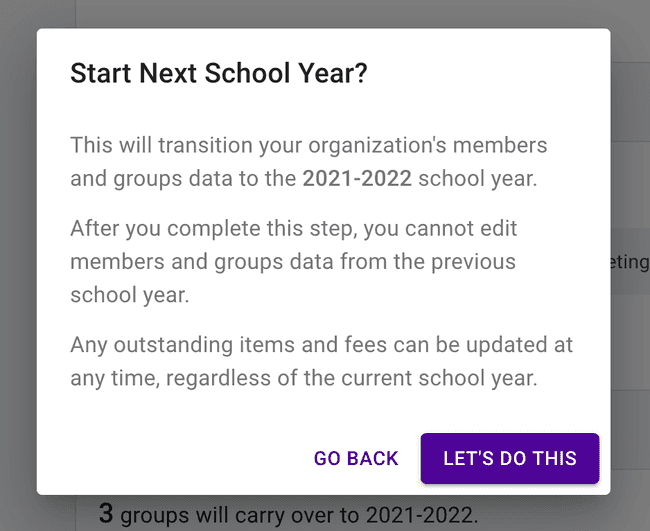
Task: Click the paragraph starting "After you complete"
Action: [x=293, y=262]
